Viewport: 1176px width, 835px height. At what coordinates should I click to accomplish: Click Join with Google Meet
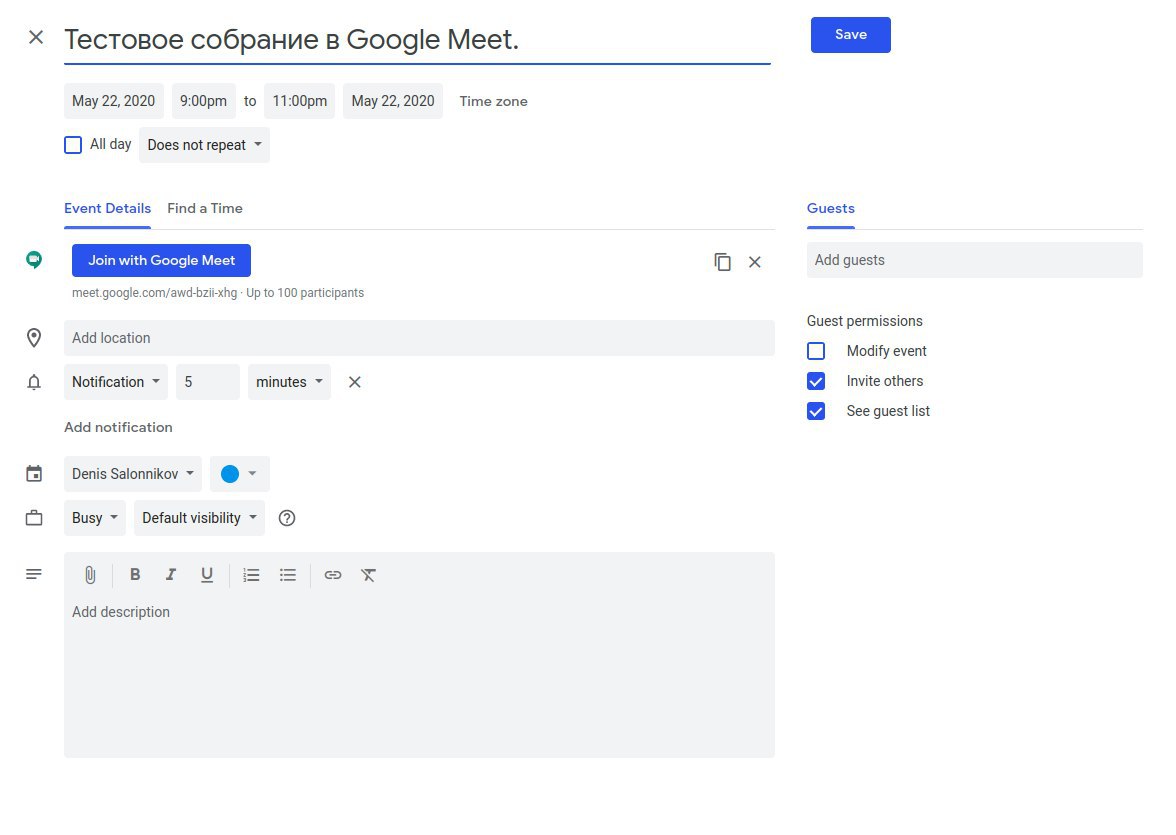point(161,260)
